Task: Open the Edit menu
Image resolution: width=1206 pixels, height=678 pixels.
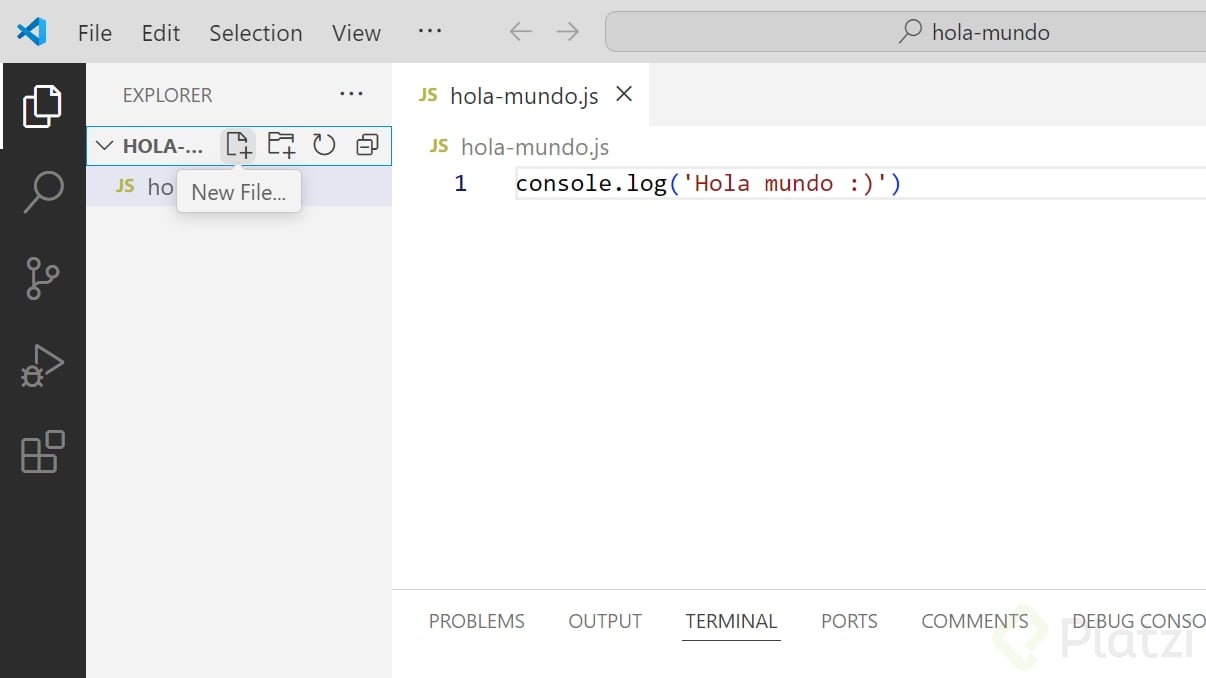Action: 161,33
